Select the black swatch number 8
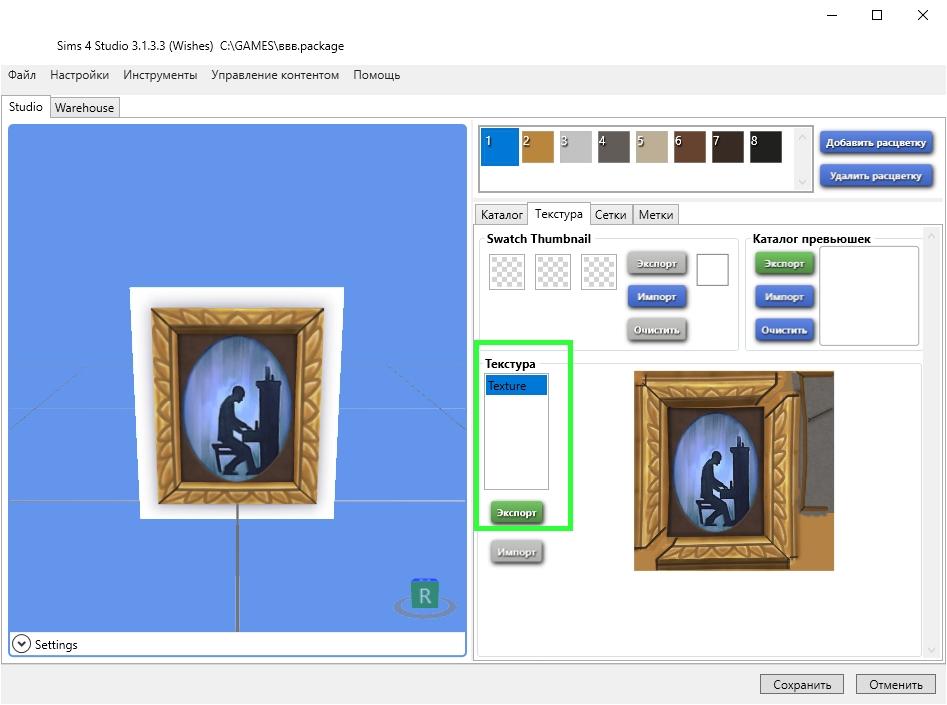 click(x=765, y=147)
